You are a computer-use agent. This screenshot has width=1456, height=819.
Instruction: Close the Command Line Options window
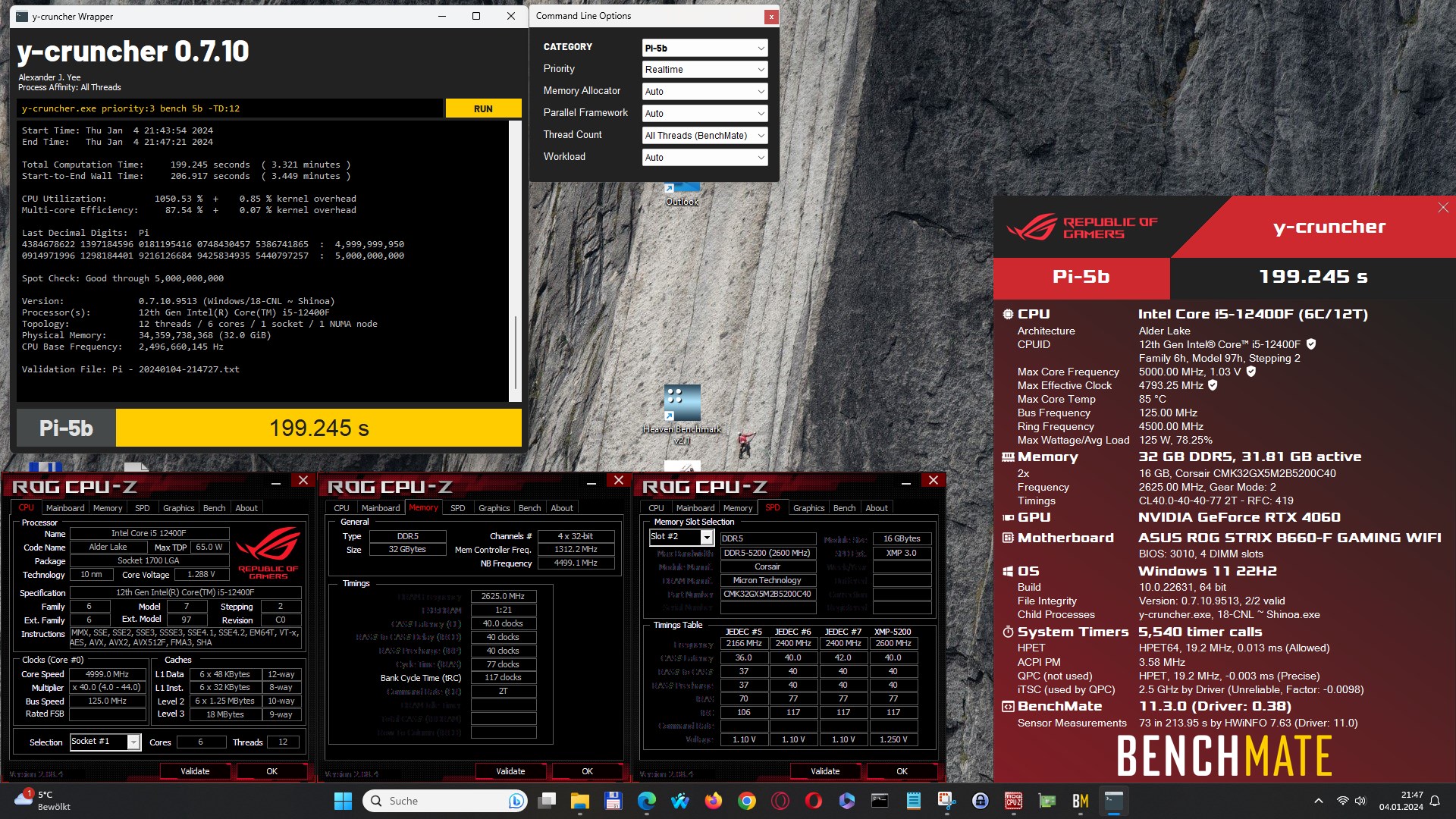tap(770, 16)
